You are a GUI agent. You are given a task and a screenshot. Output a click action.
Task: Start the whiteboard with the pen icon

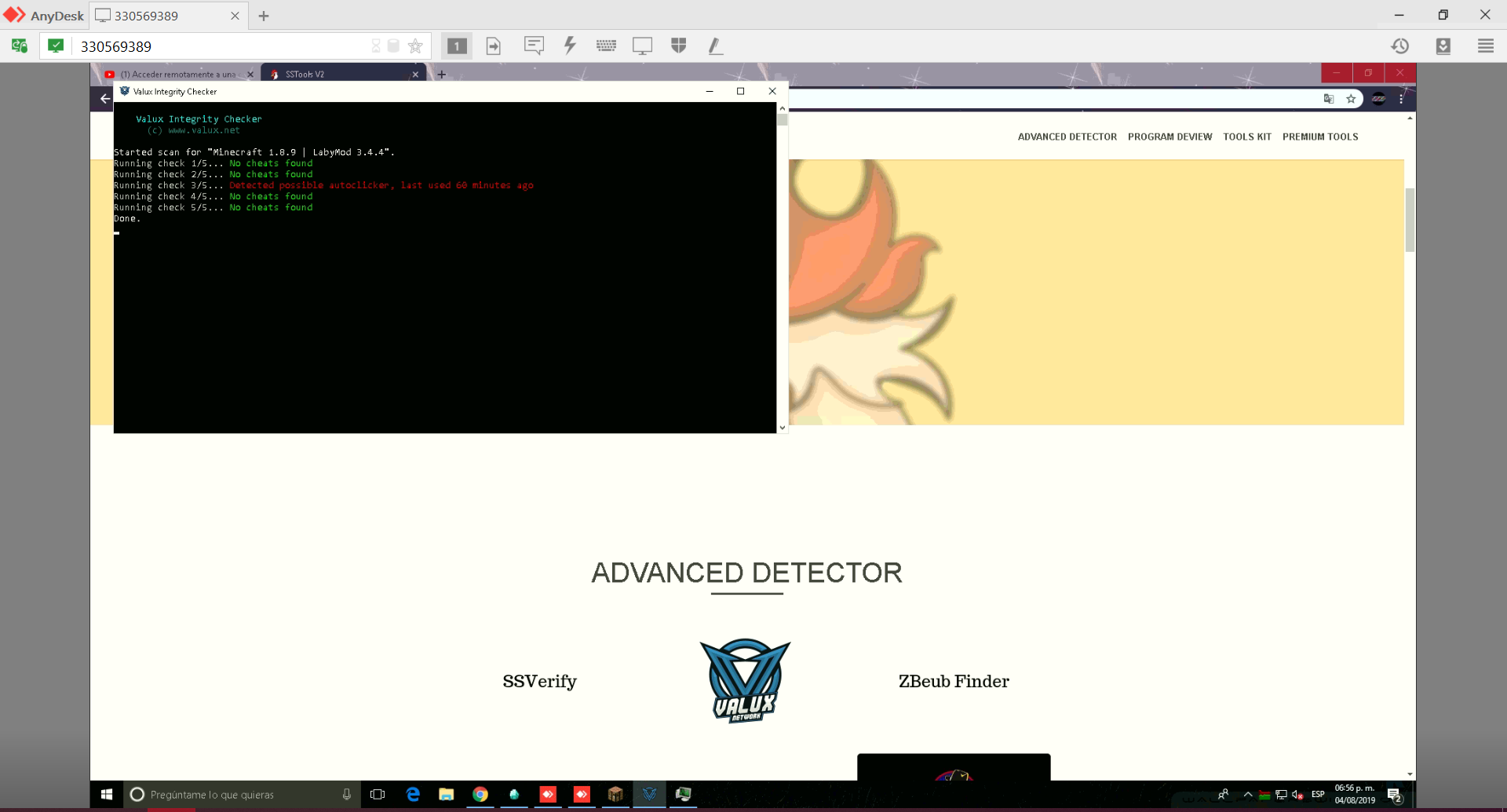click(x=715, y=46)
